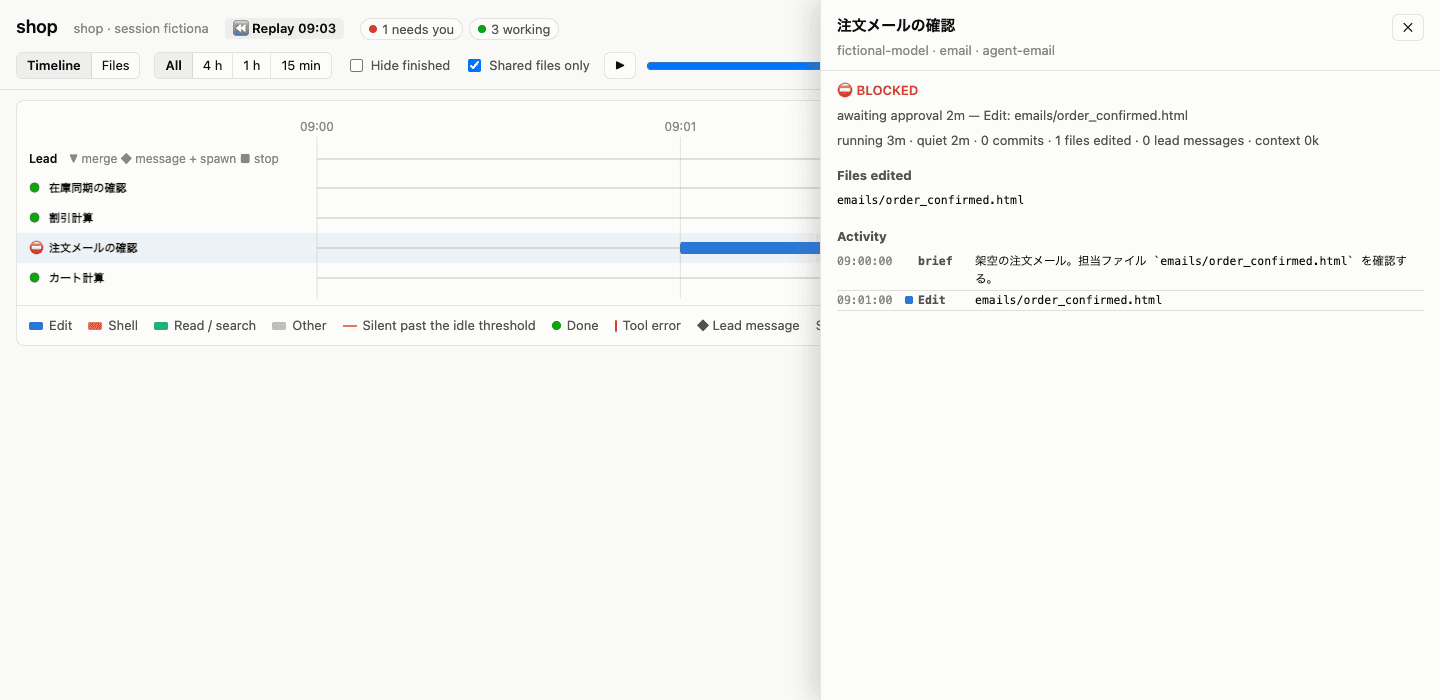Open the 1 needs you status pill

point(411,29)
